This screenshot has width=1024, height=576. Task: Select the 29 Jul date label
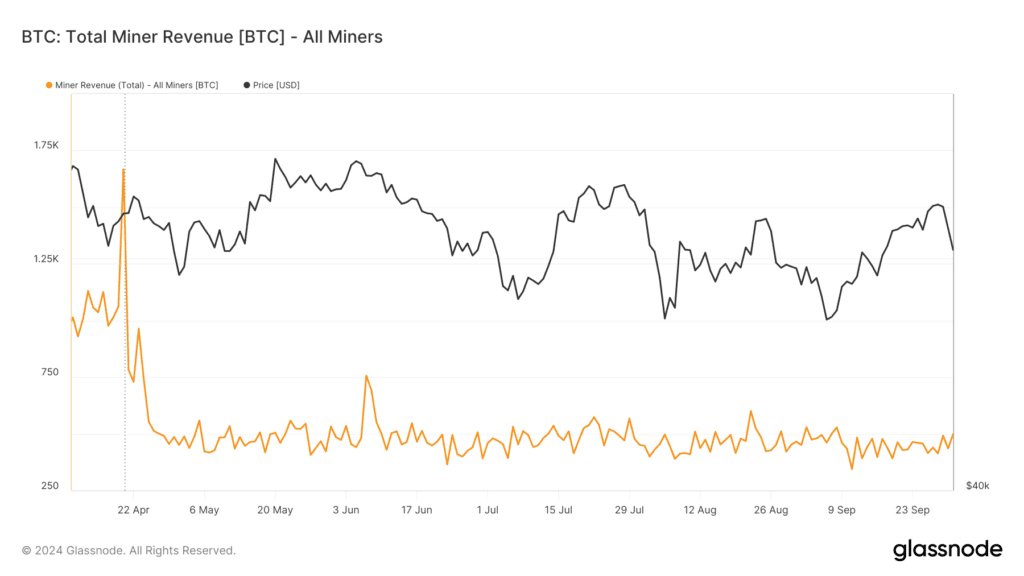pos(629,510)
